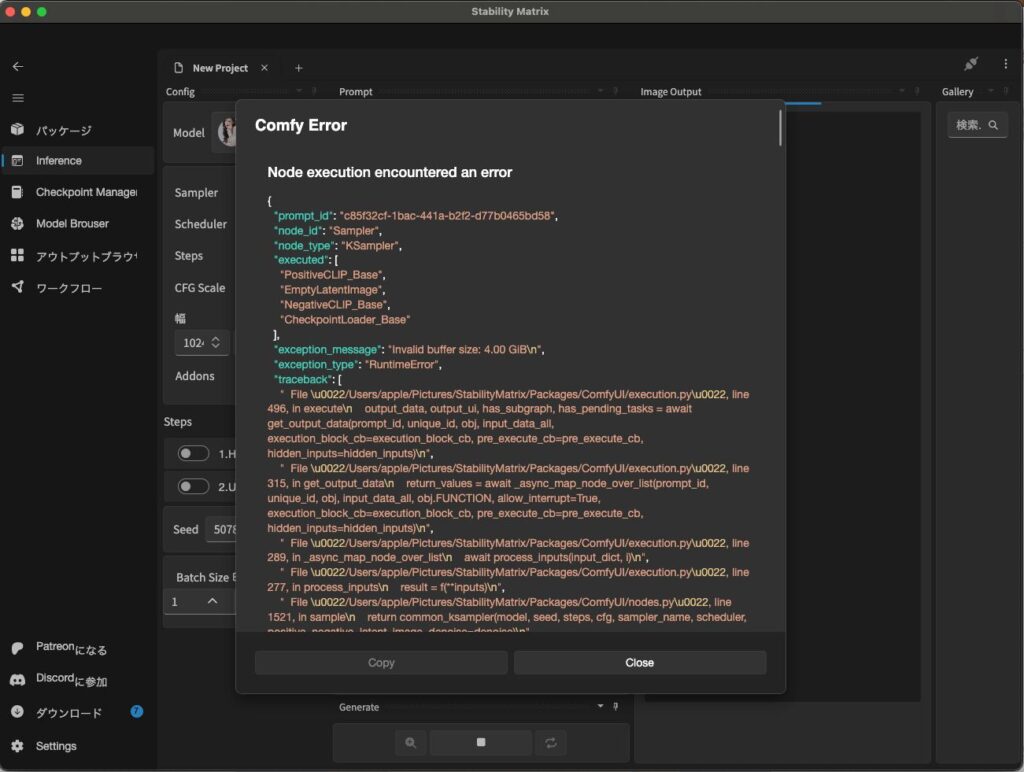Switch to the New Project tab
This screenshot has width=1024, height=772.
(x=220, y=68)
